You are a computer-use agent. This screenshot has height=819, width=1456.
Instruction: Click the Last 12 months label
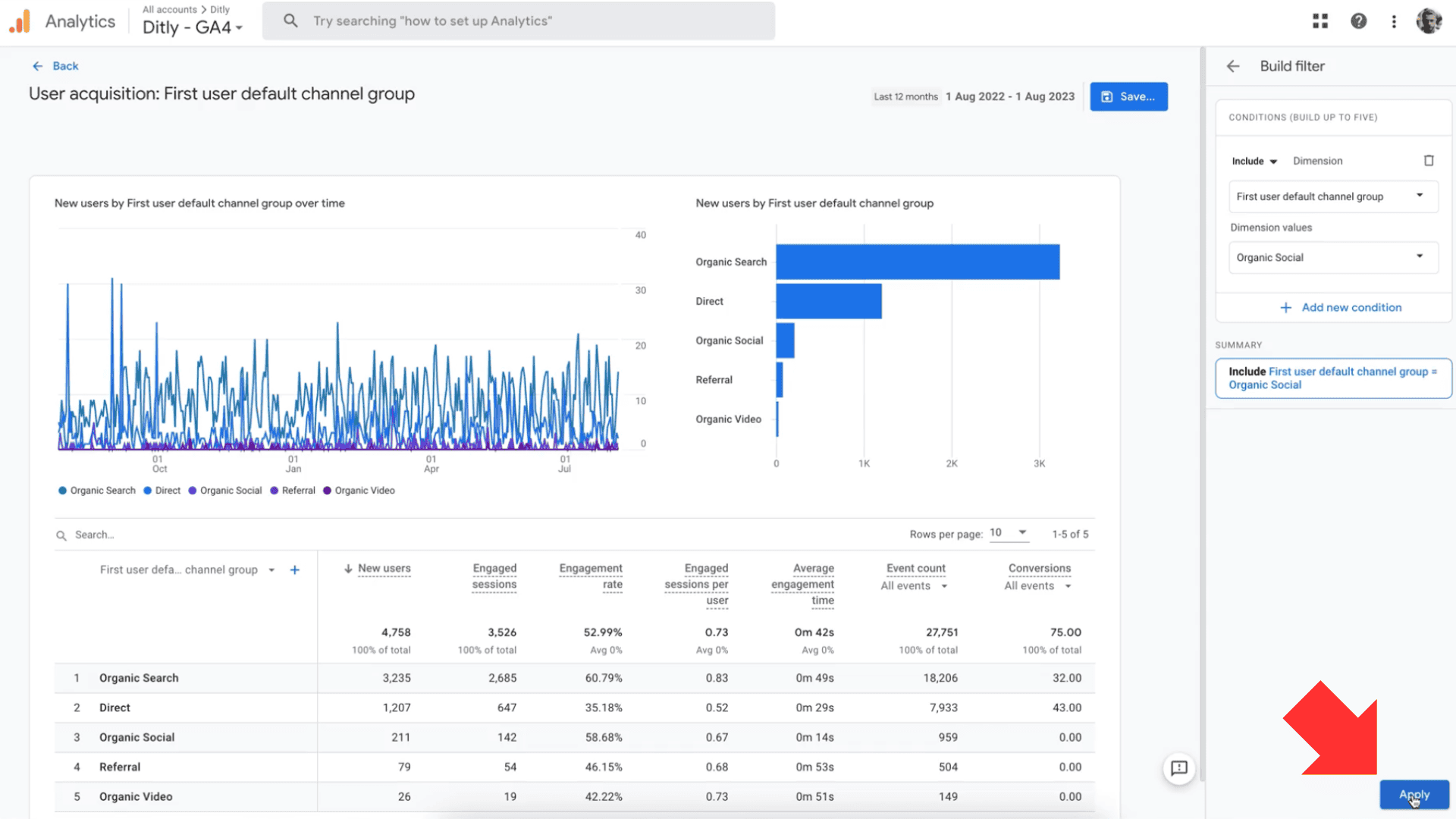point(905,96)
